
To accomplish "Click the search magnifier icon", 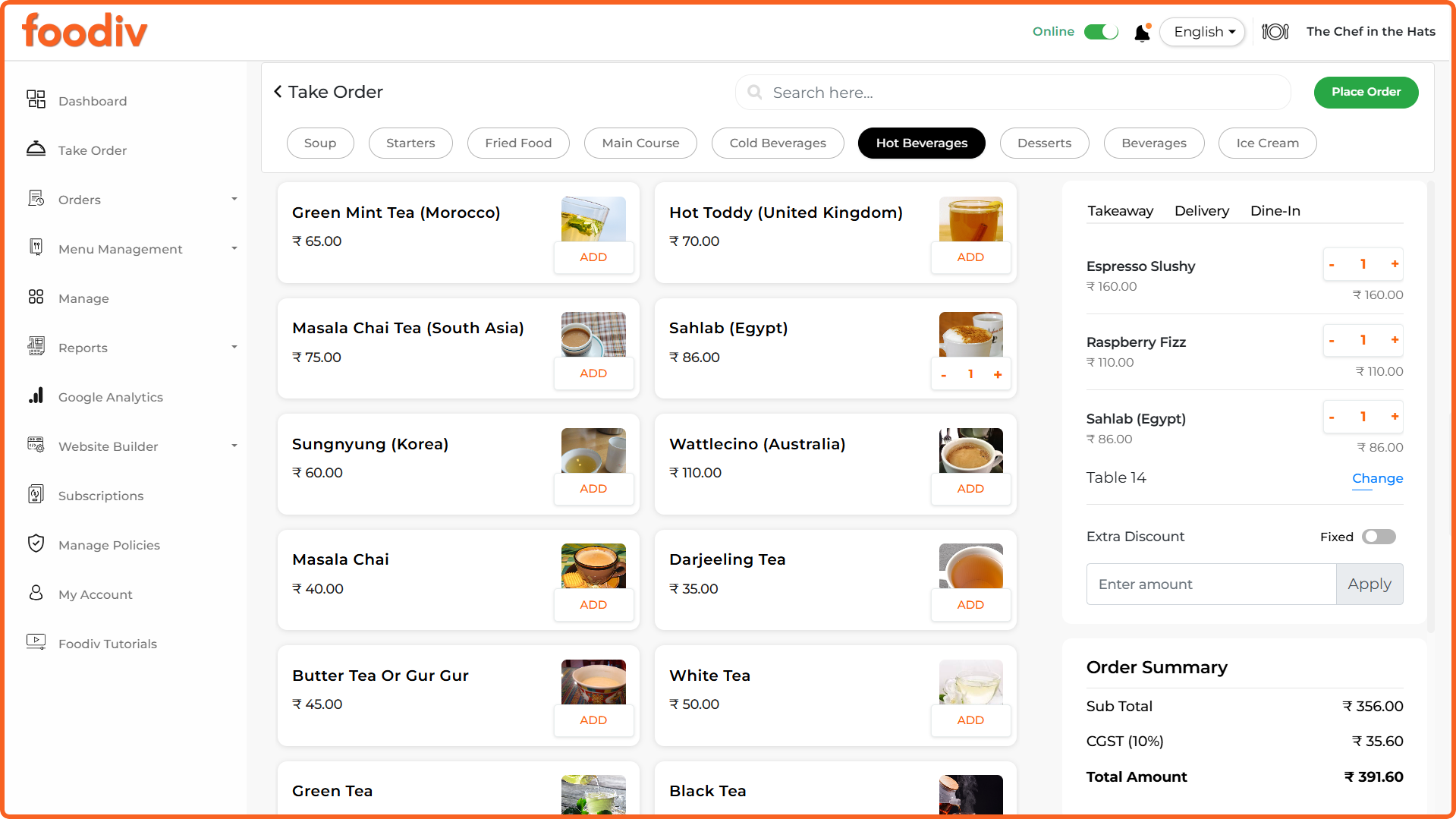I will click(x=755, y=93).
